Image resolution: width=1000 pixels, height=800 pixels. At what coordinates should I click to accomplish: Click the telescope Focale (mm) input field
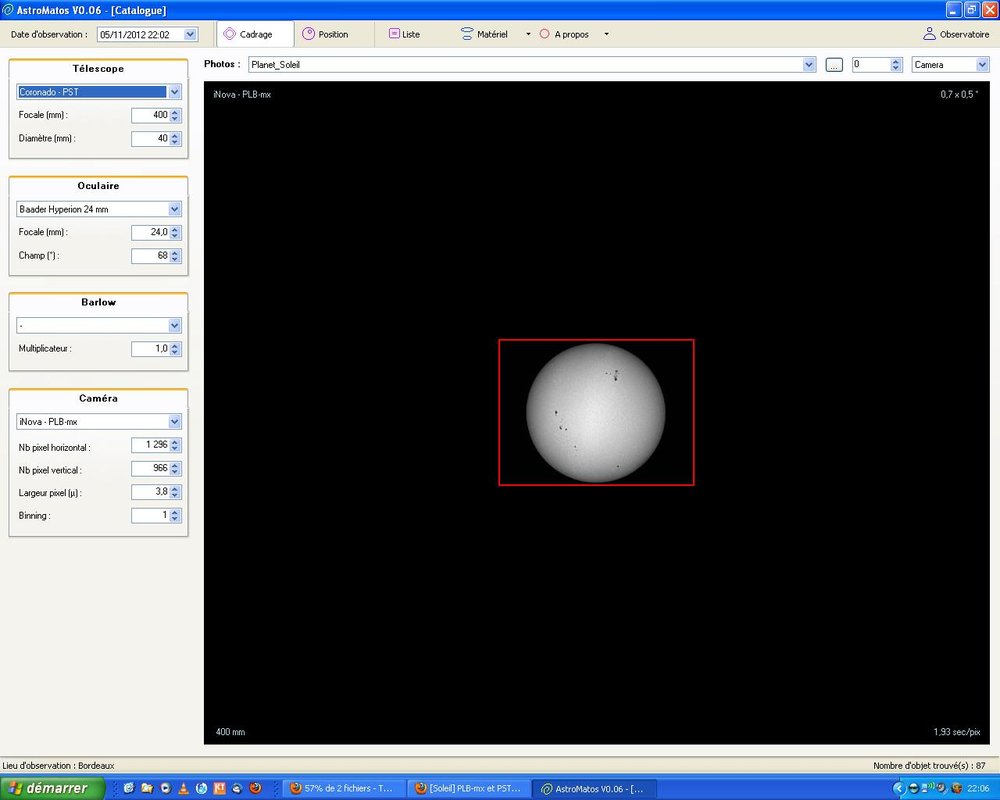point(150,115)
